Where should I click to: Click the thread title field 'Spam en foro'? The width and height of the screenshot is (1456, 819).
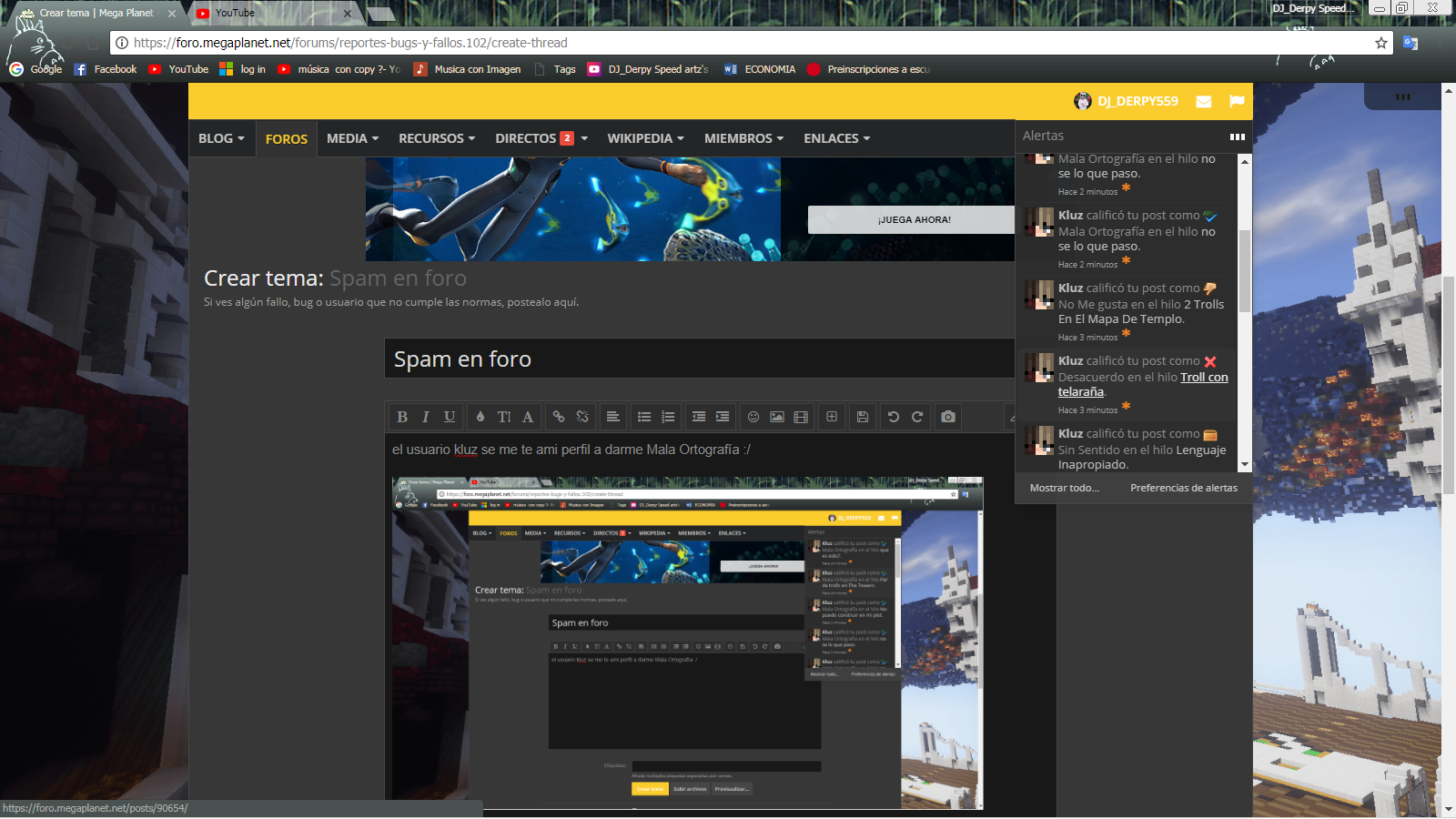(701, 359)
